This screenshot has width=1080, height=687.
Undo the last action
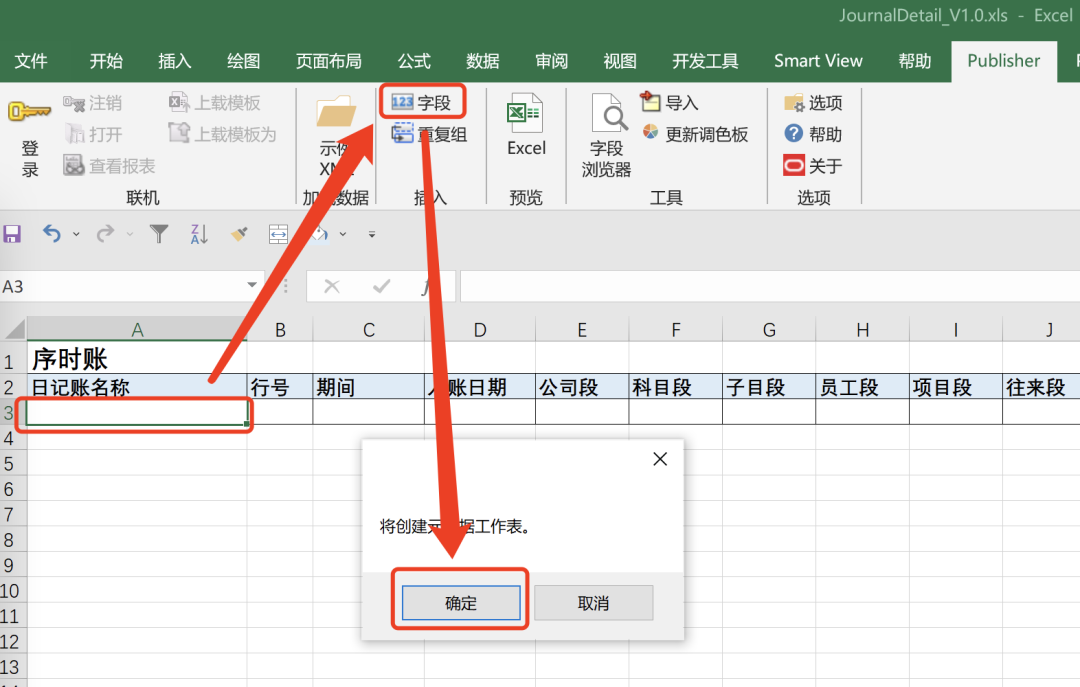(52, 234)
